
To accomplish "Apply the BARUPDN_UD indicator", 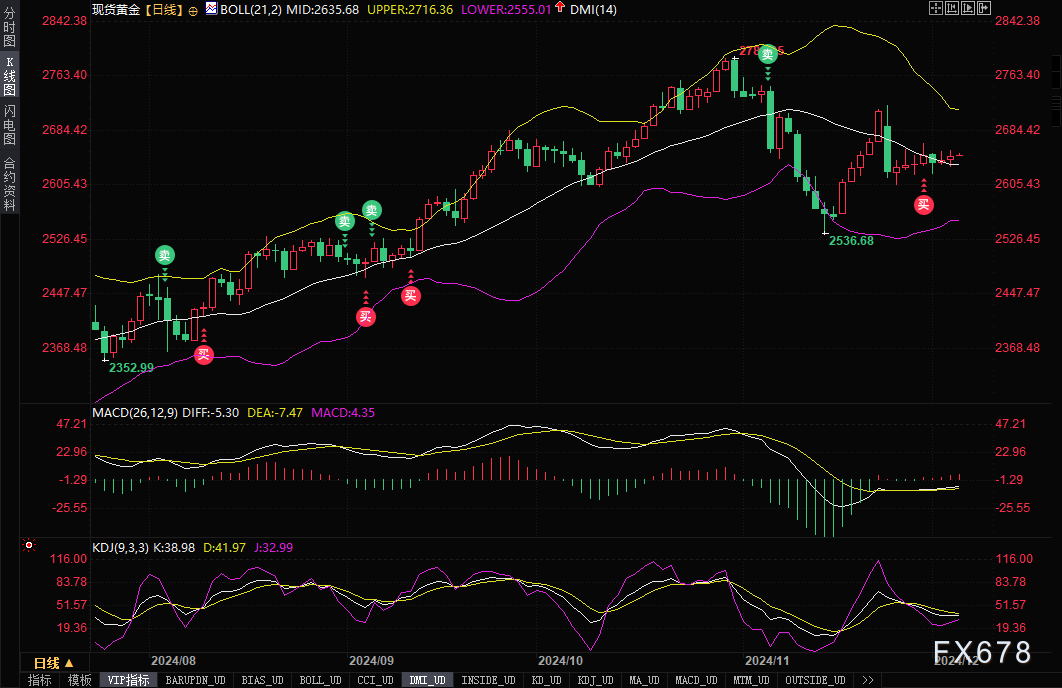I will click(x=195, y=680).
